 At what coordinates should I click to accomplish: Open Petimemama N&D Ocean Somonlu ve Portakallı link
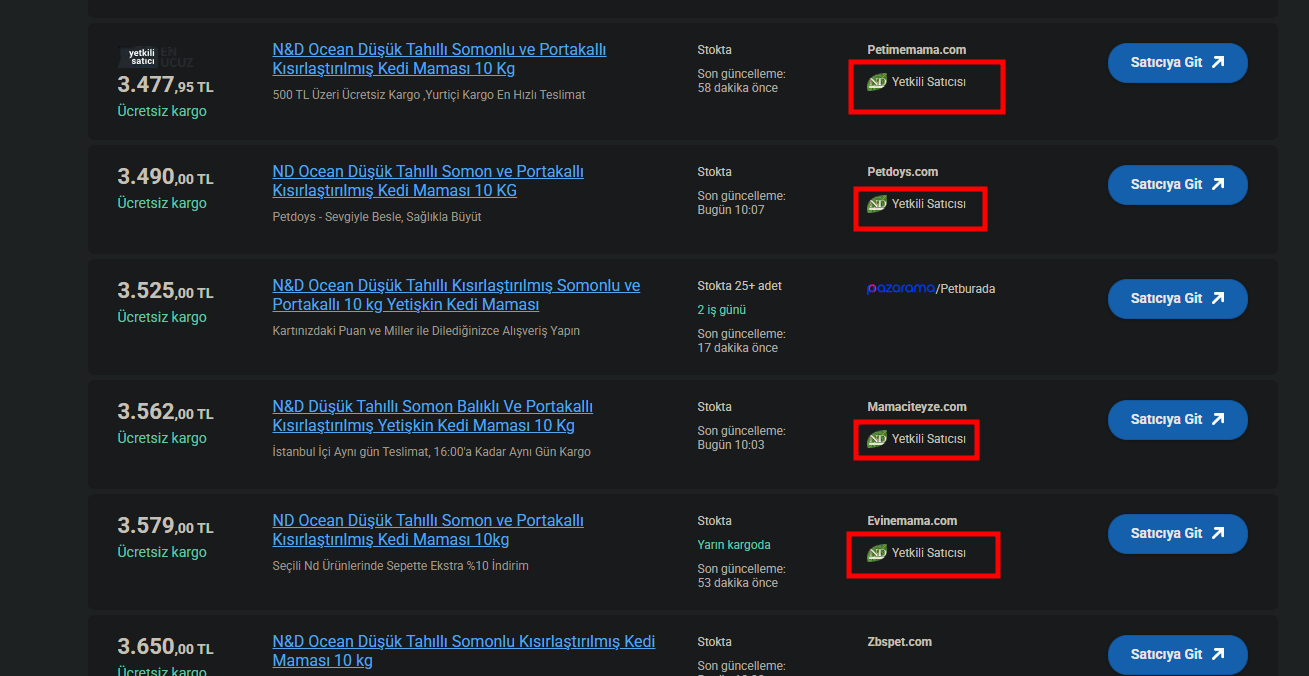click(440, 59)
